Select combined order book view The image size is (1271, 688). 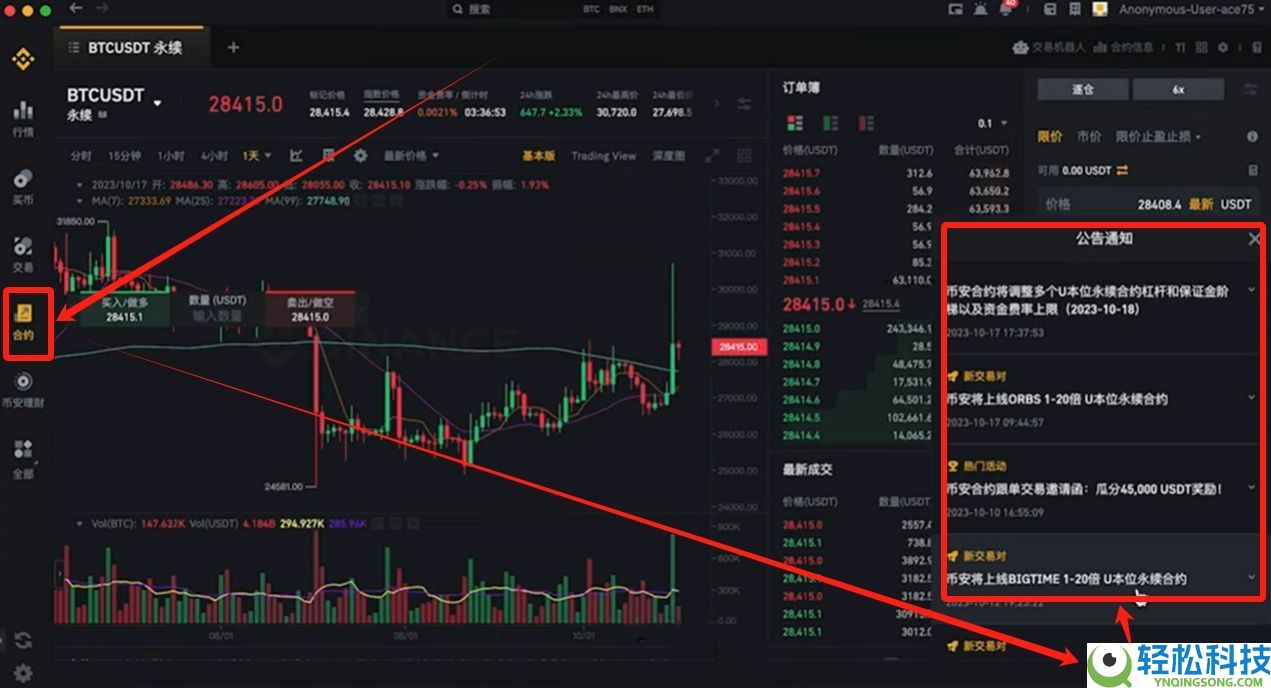click(x=795, y=123)
